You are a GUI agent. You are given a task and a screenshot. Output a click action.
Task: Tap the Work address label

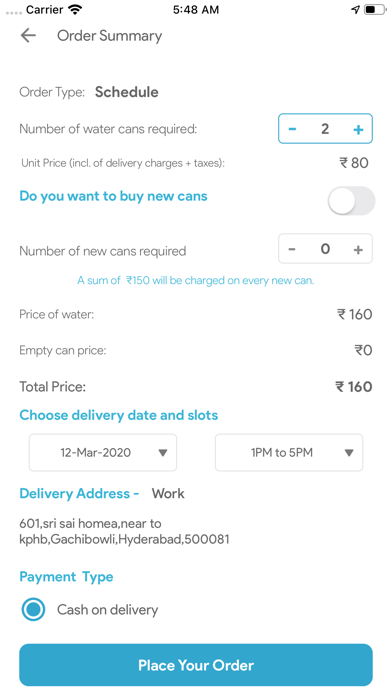(x=168, y=494)
